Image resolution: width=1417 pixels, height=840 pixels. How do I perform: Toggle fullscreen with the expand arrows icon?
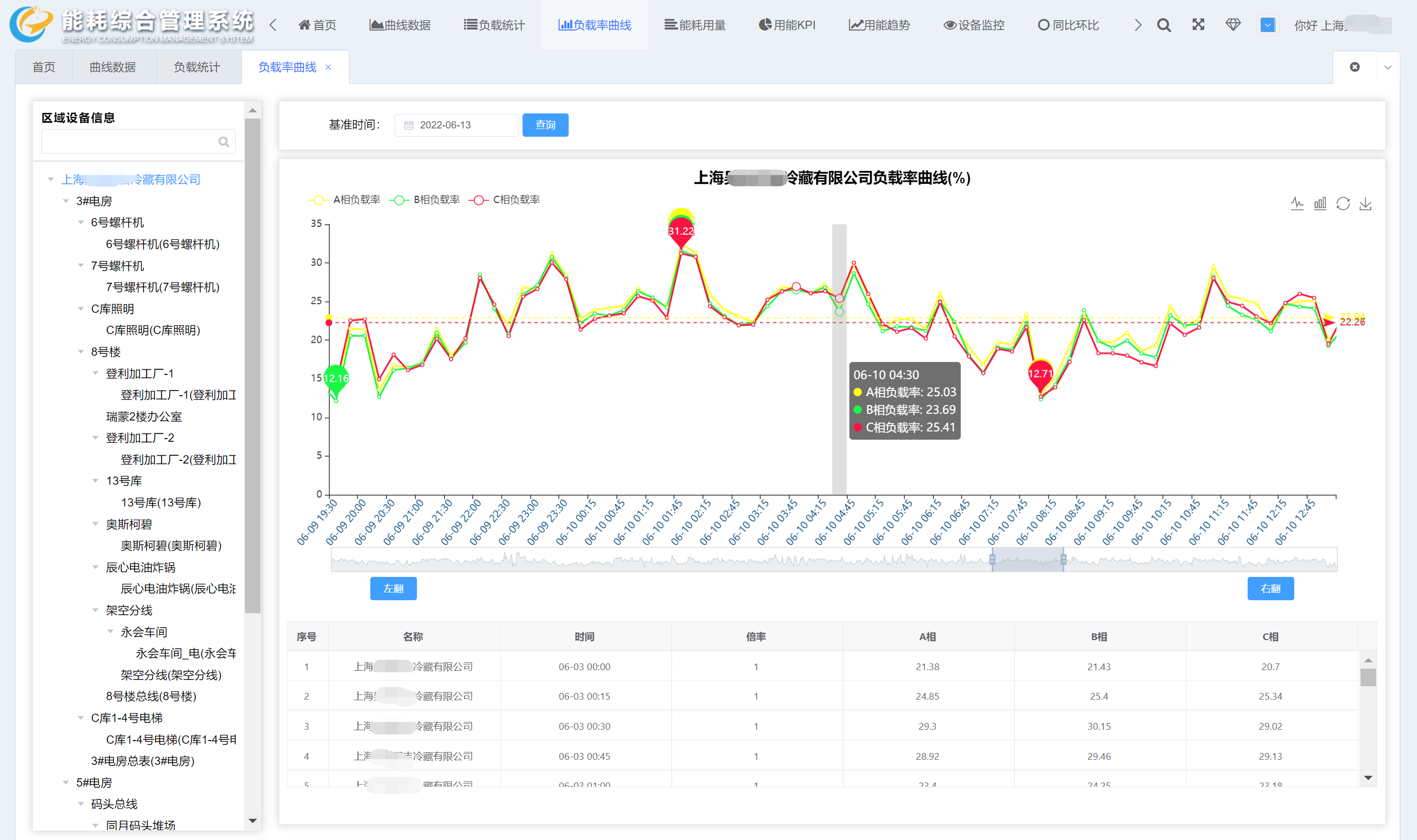click(x=1198, y=24)
